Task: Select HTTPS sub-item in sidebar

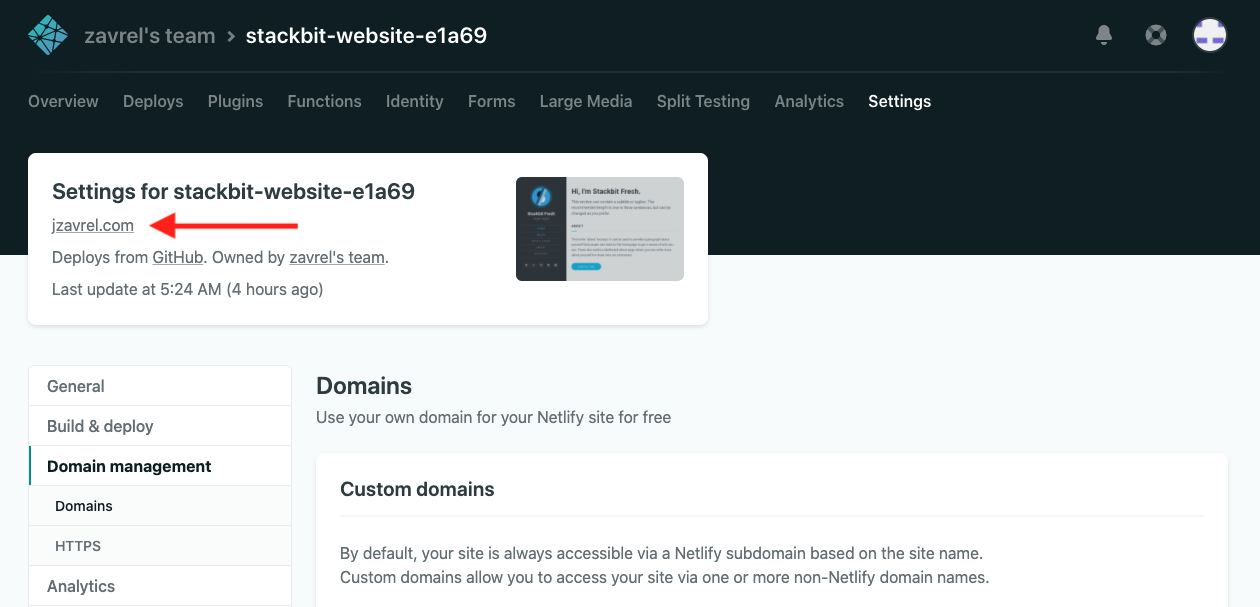Action: pos(160,546)
